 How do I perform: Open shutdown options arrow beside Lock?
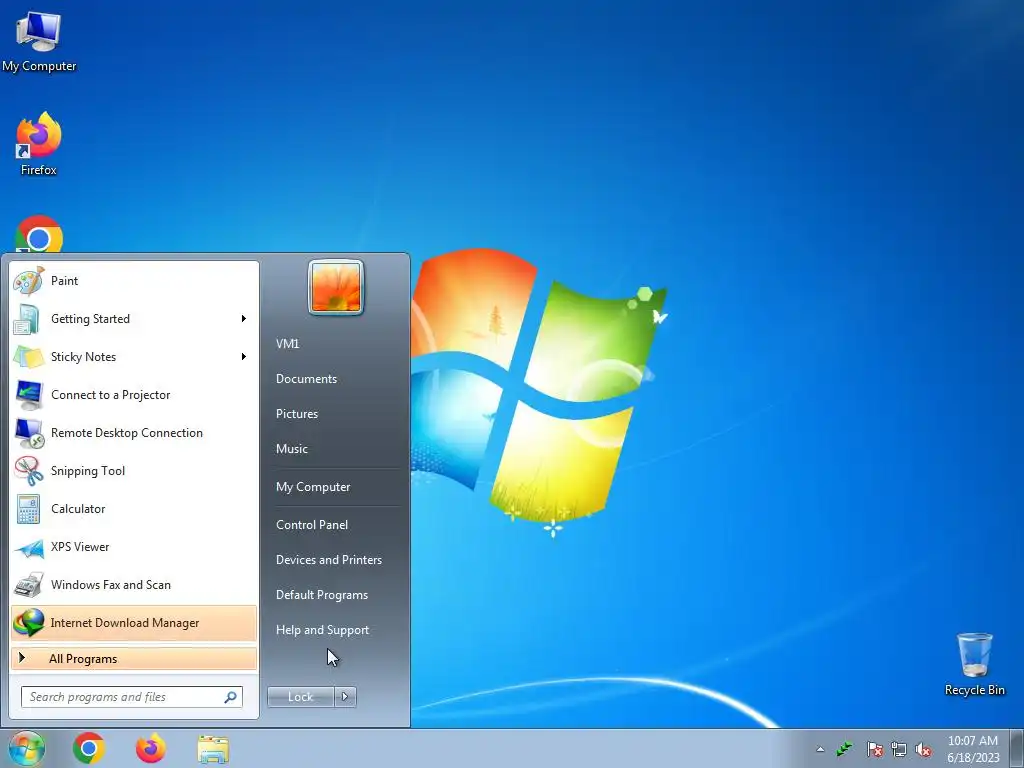click(x=345, y=697)
